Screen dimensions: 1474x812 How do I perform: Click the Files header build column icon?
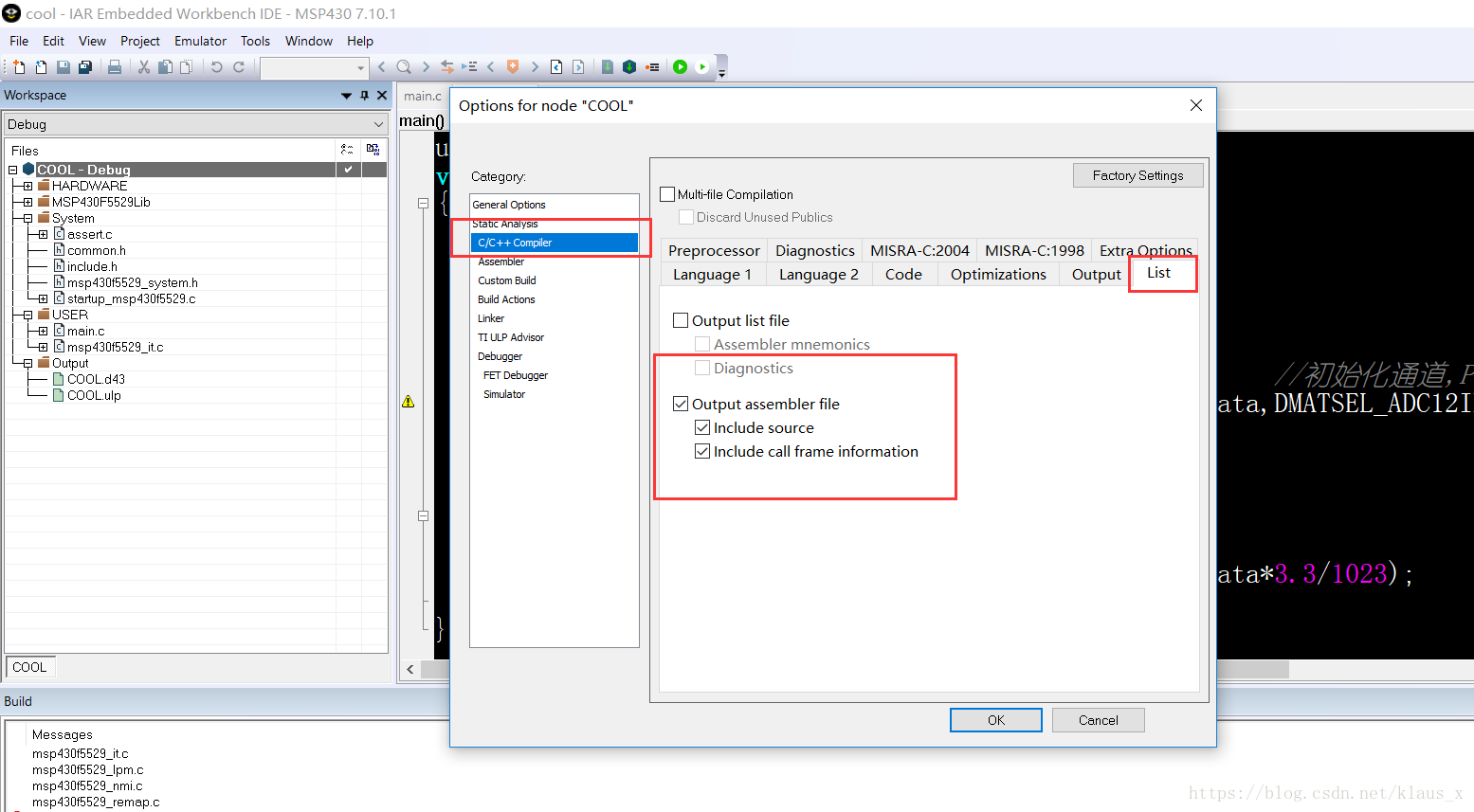click(x=373, y=150)
